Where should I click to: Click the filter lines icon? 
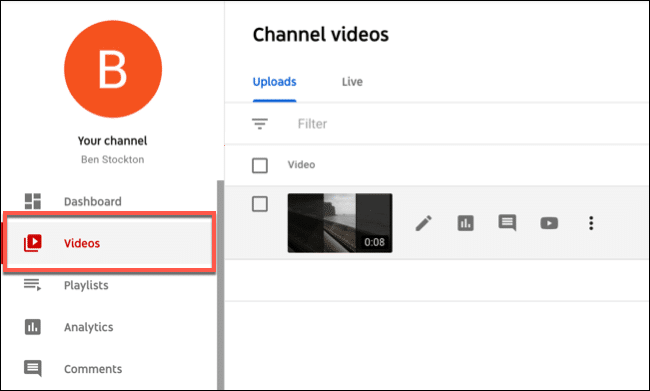[x=260, y=124]
